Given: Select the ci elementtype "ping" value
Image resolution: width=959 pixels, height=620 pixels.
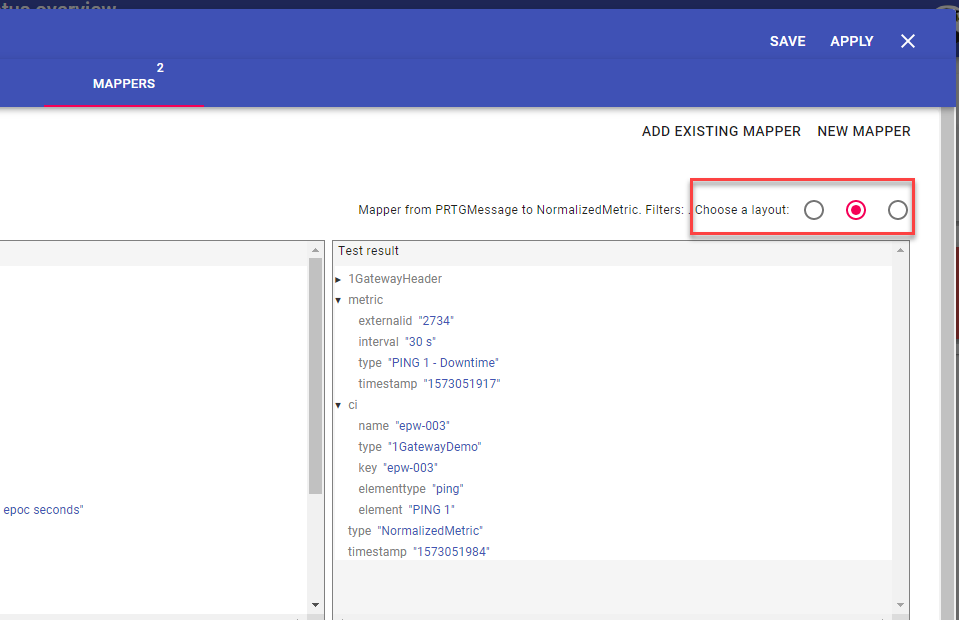Looking at the screenshot, I should [447, 489].
